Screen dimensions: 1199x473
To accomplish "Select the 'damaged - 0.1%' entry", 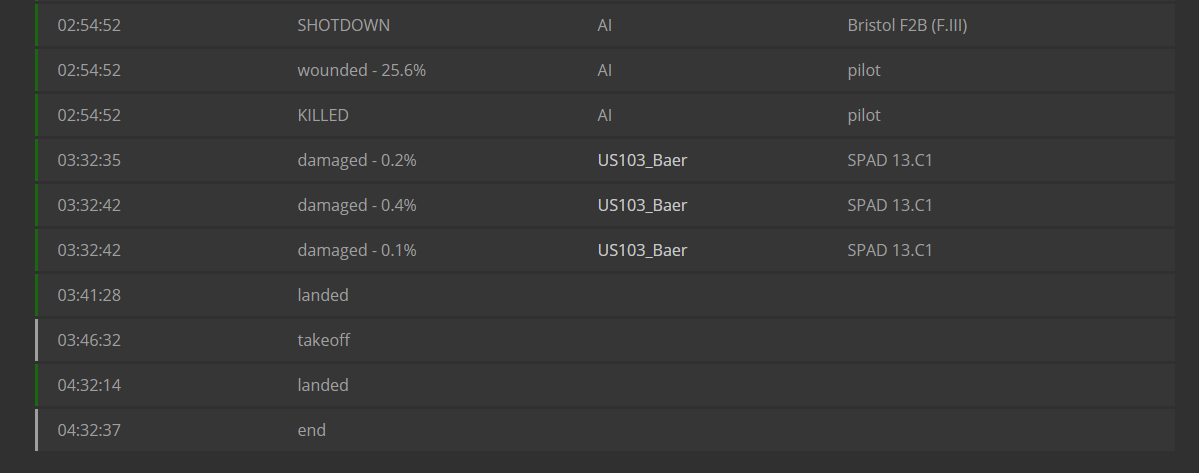I will [x=356, y=250].
